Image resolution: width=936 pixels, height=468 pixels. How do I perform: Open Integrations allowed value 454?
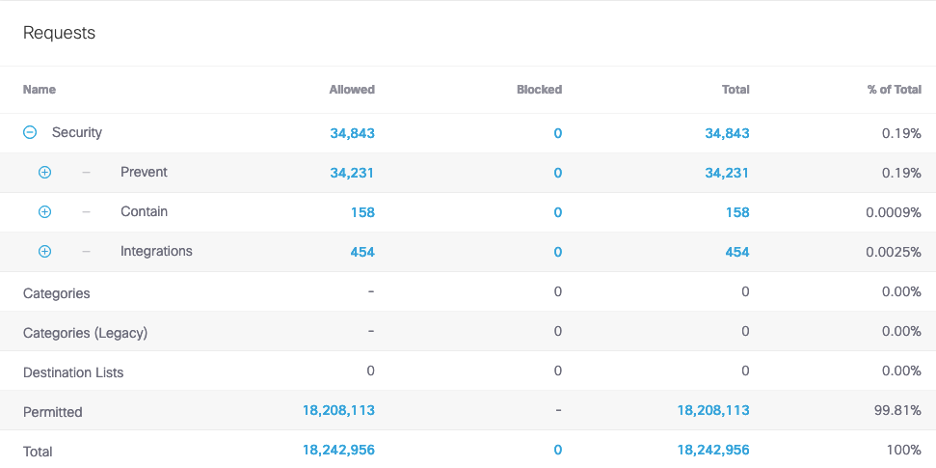362,252
